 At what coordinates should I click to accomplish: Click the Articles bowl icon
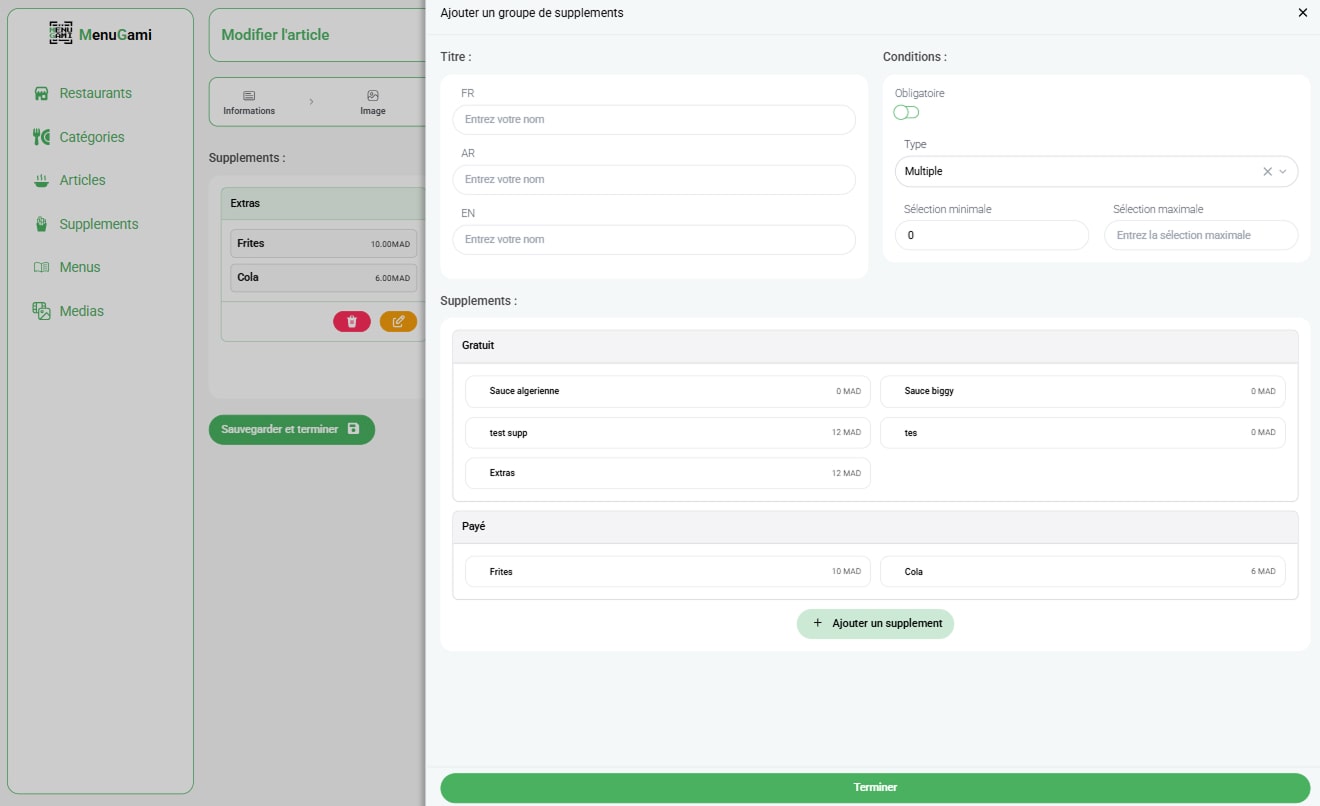pos(41,180)
